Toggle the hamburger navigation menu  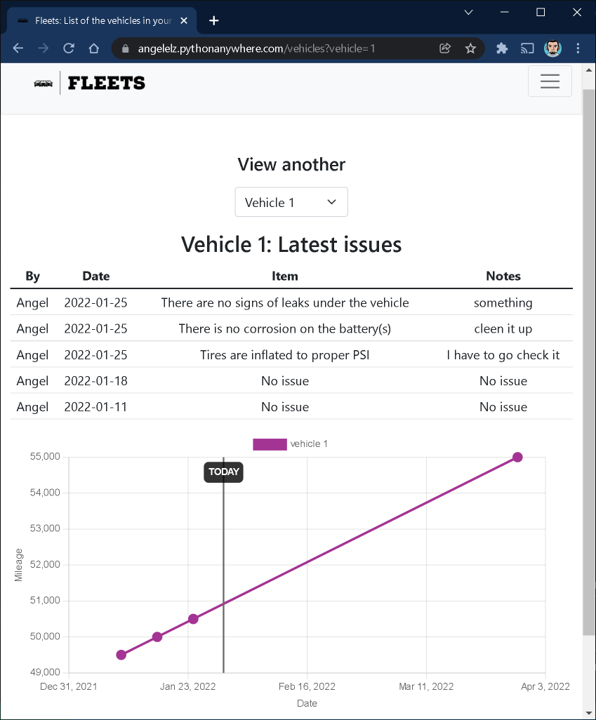(x=550, y=81)
